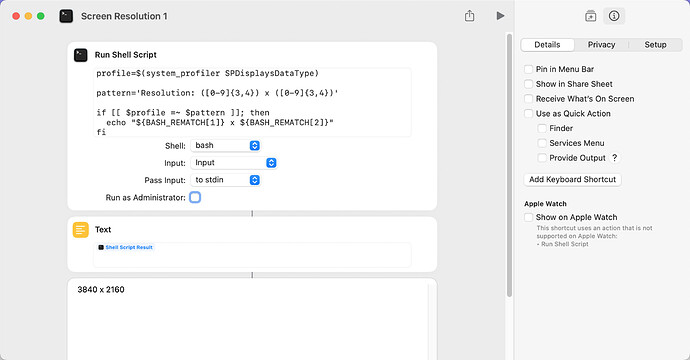
Task: Switch to the Privacy tab
Action: coord(601,45)
